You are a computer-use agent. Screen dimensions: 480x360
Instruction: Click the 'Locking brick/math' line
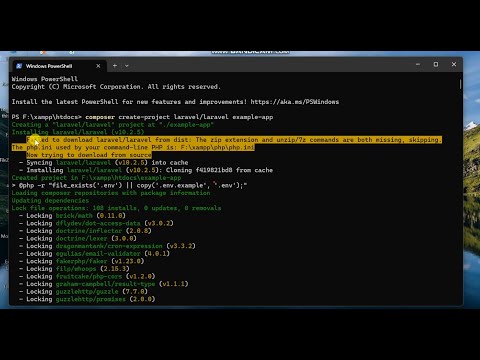pyautogui.click(x=72, y=216)
